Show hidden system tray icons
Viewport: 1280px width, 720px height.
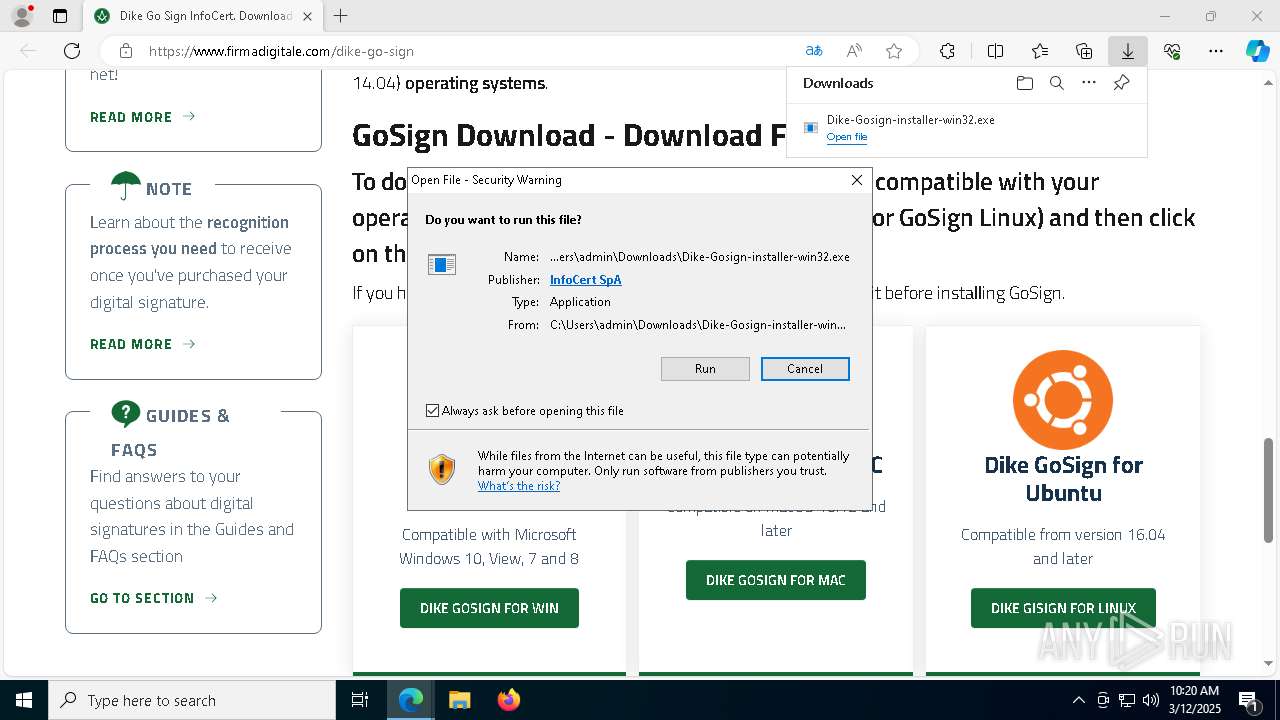1078,700
